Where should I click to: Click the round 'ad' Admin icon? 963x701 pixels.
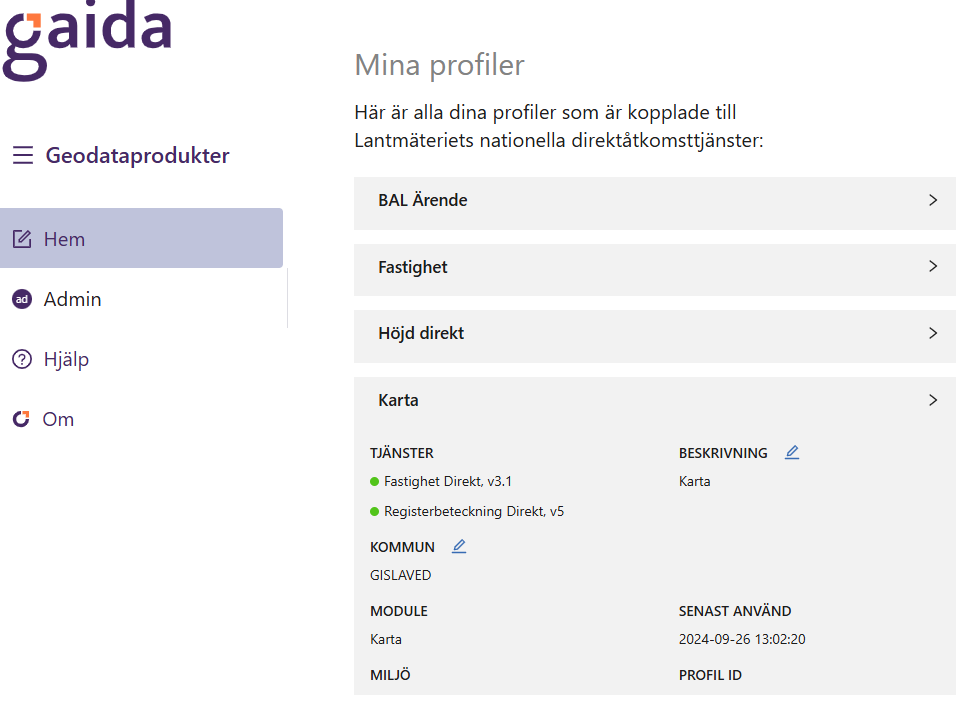coord(21,299)
